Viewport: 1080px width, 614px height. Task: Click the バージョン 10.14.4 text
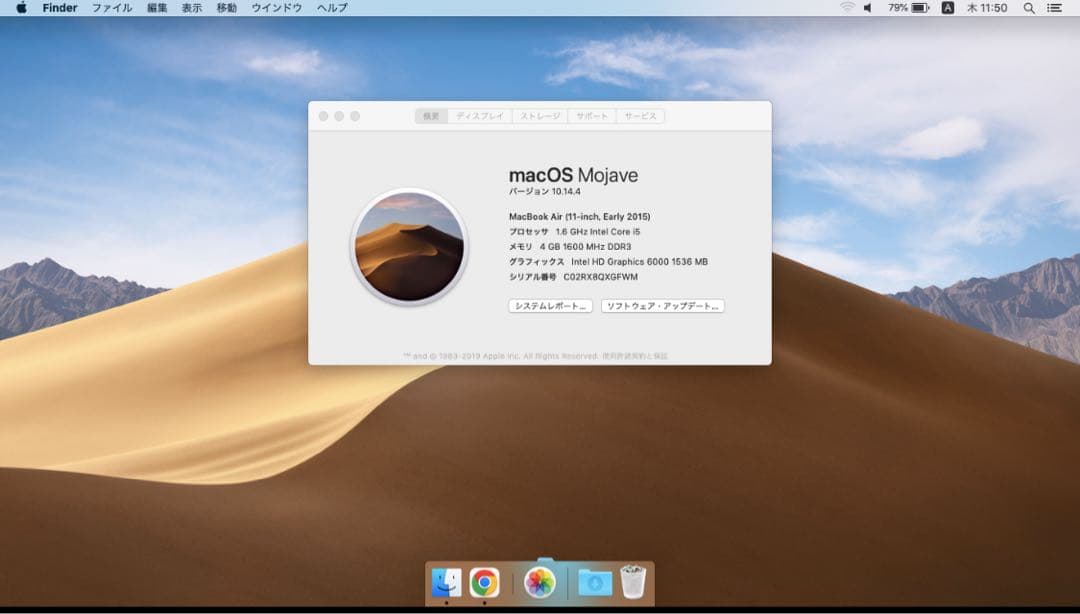pyautogui.click(x=545, y=192)
